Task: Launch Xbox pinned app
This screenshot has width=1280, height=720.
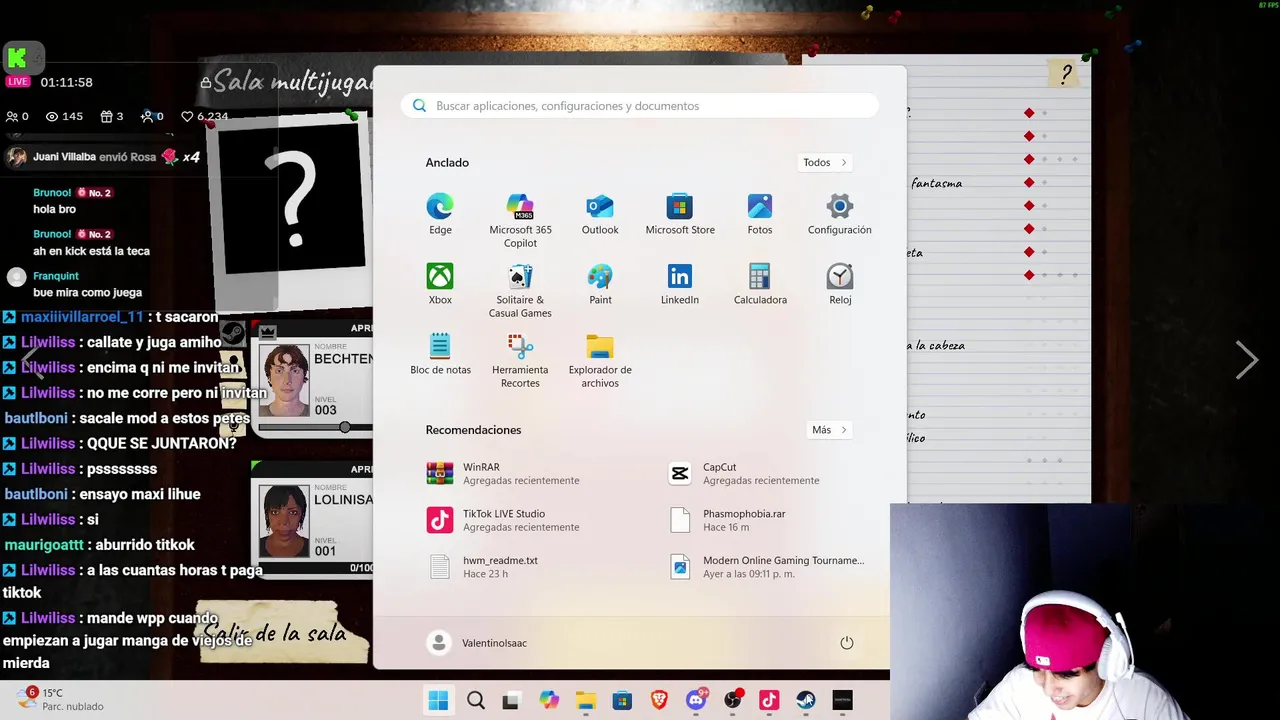Action: [x=440, y=285]
